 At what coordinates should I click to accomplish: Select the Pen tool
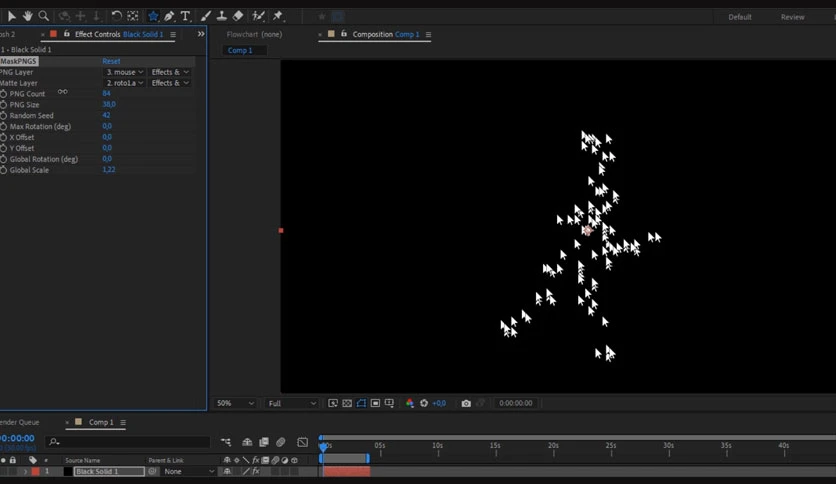169,16
